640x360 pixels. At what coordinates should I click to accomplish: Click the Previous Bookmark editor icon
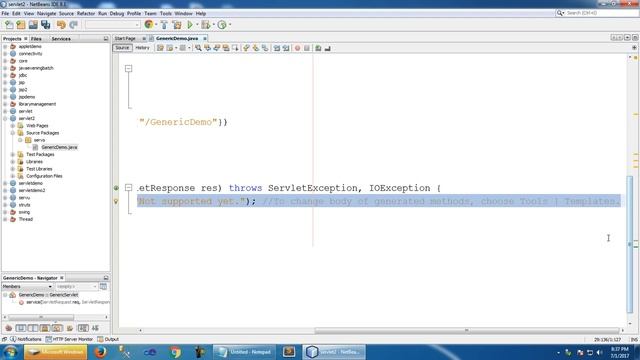click(247, 48)
